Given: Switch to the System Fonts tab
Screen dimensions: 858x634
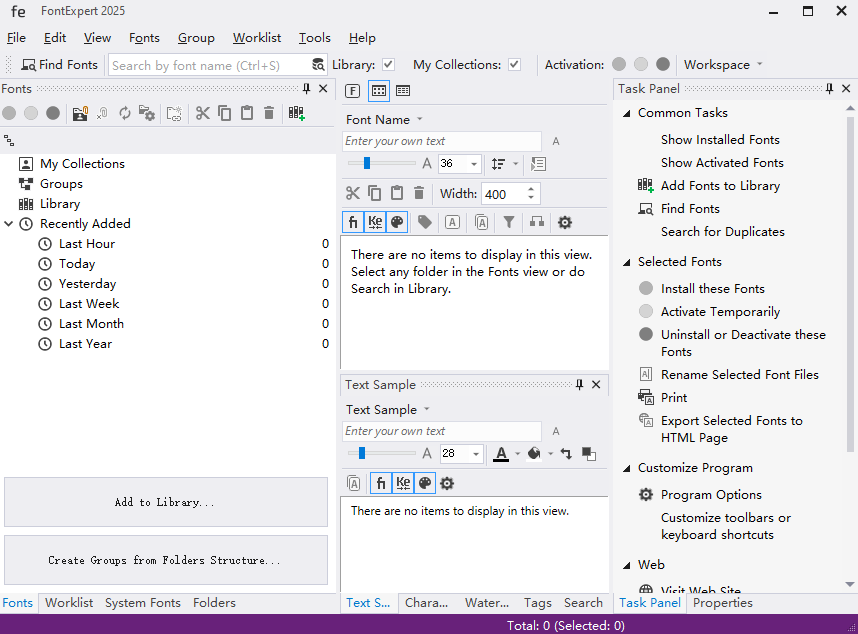Looking at the screenshot, I should (143, 602).
